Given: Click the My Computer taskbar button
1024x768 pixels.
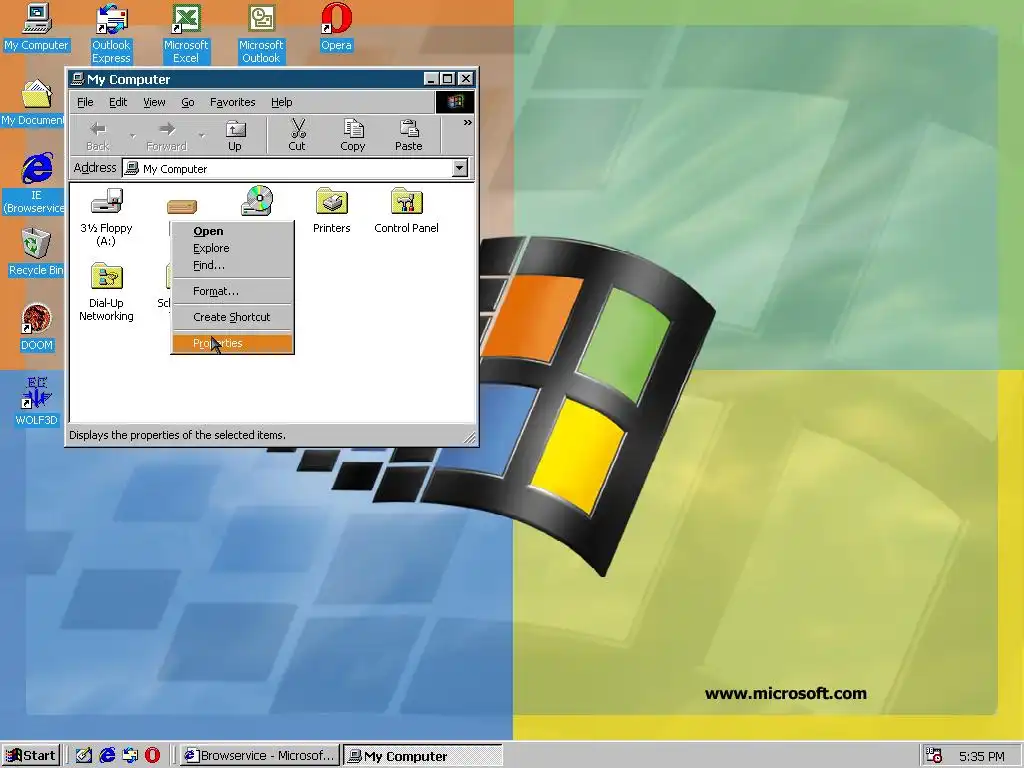Looking at the screenshot, I should click(423, 756).
